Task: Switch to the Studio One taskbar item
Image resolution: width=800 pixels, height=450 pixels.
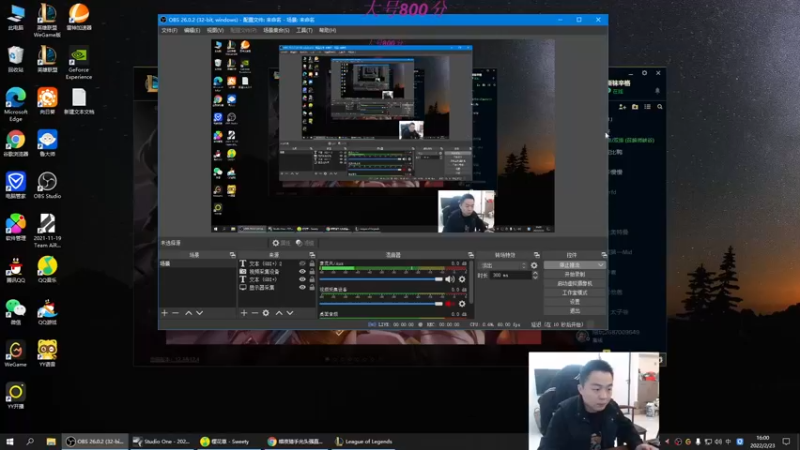Action: (161, 441)
